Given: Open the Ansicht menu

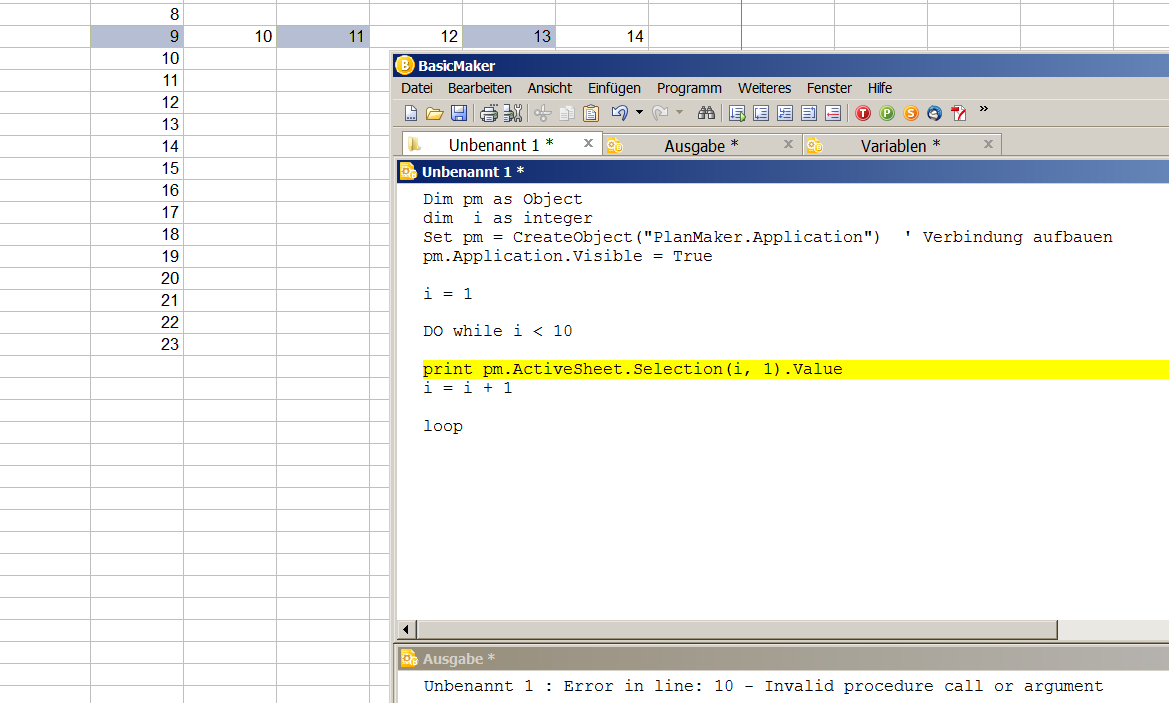Looking at the screenshot, I should pyautogui.click(x=549, y=88).
